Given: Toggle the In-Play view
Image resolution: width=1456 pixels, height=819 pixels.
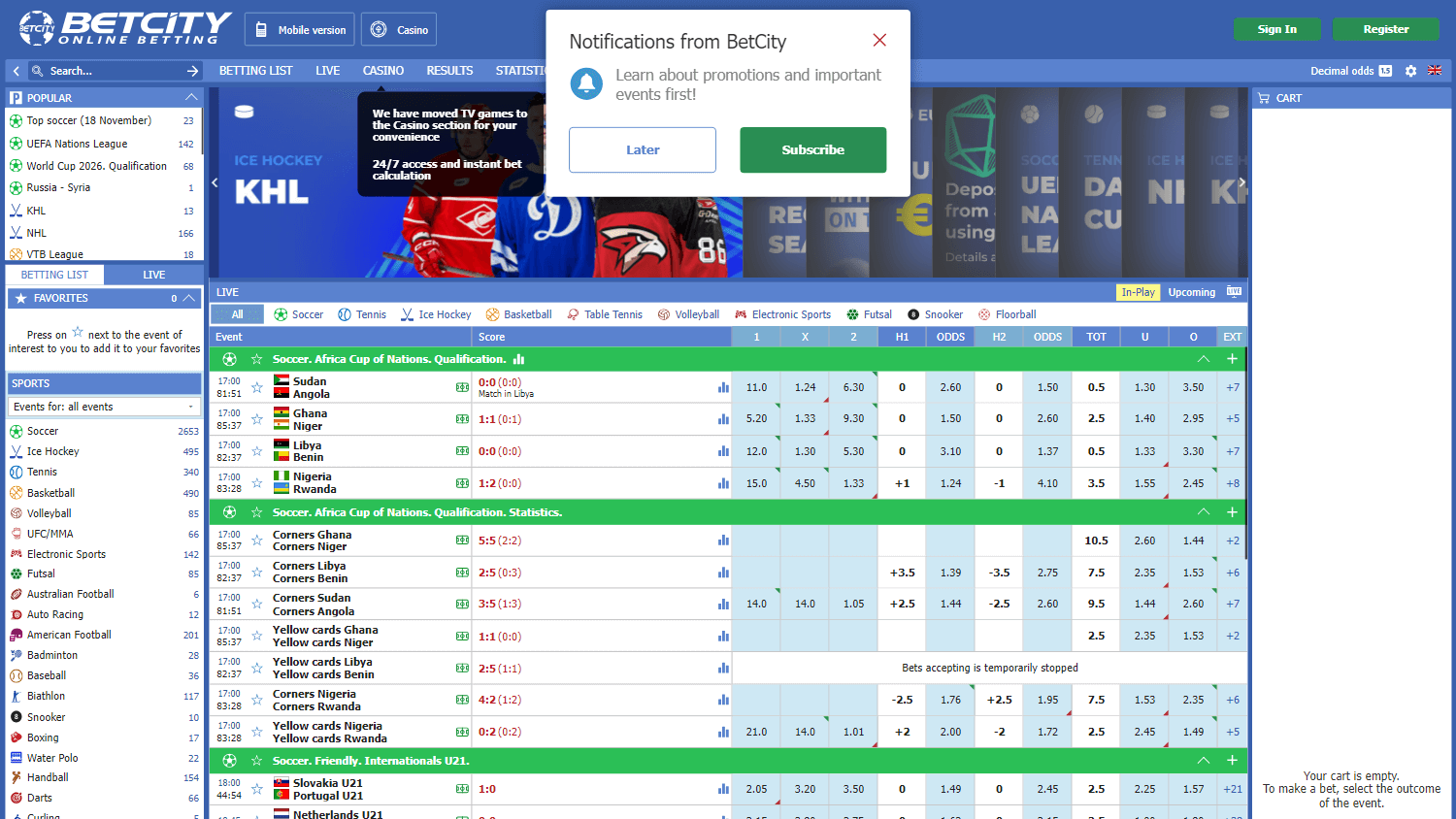Looking at the screenshot, I should pyautogui.click(x=1139, y=292).
